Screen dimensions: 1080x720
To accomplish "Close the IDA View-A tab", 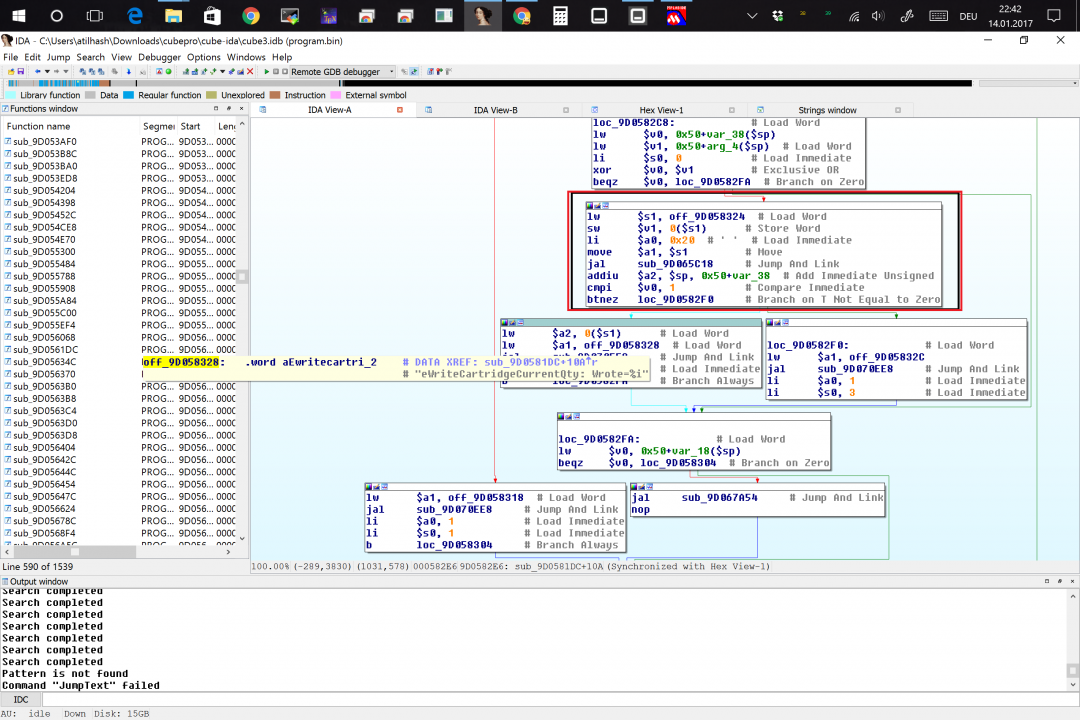I will (400, 110).
